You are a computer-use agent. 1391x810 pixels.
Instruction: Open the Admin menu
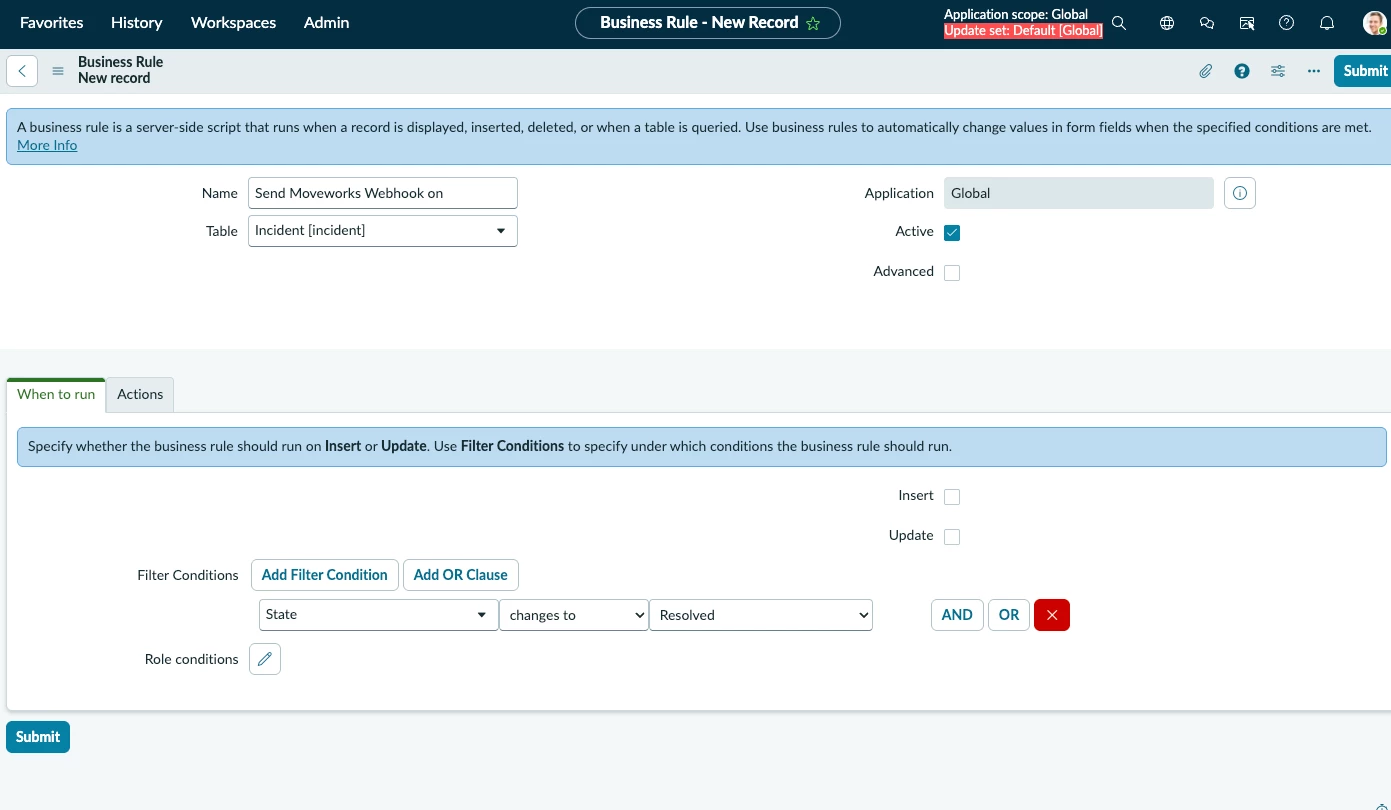327,22
